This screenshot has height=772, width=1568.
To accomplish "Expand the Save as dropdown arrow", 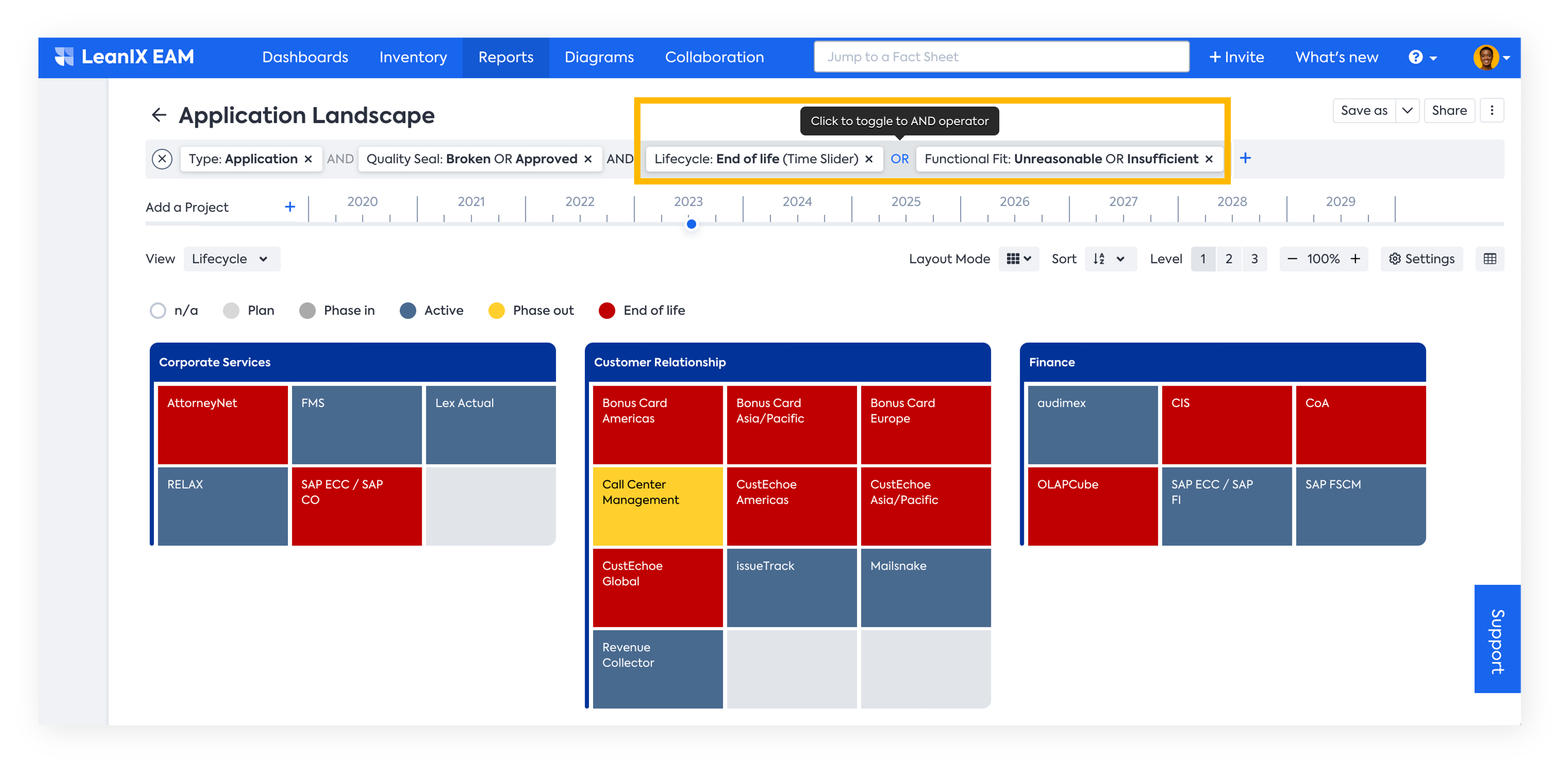I will click(x=1407, y=111).
